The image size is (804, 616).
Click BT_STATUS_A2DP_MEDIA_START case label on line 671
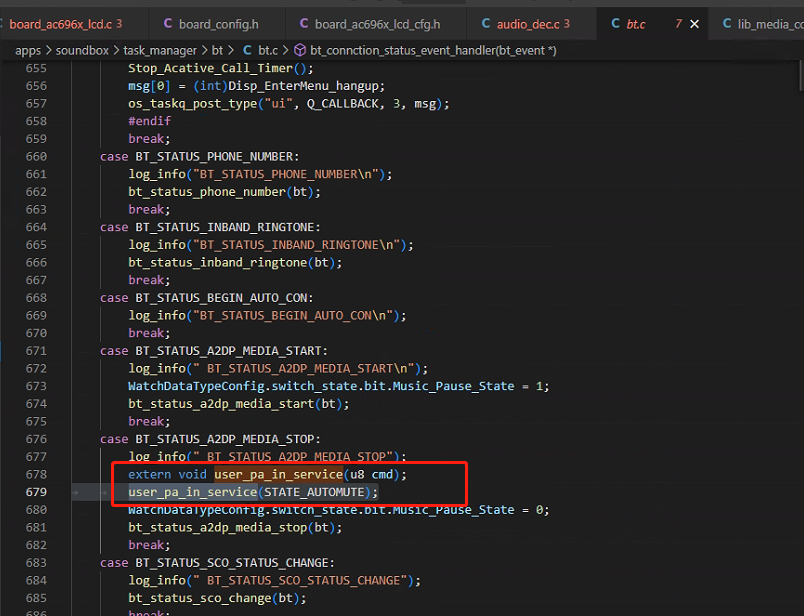(229, 351)
